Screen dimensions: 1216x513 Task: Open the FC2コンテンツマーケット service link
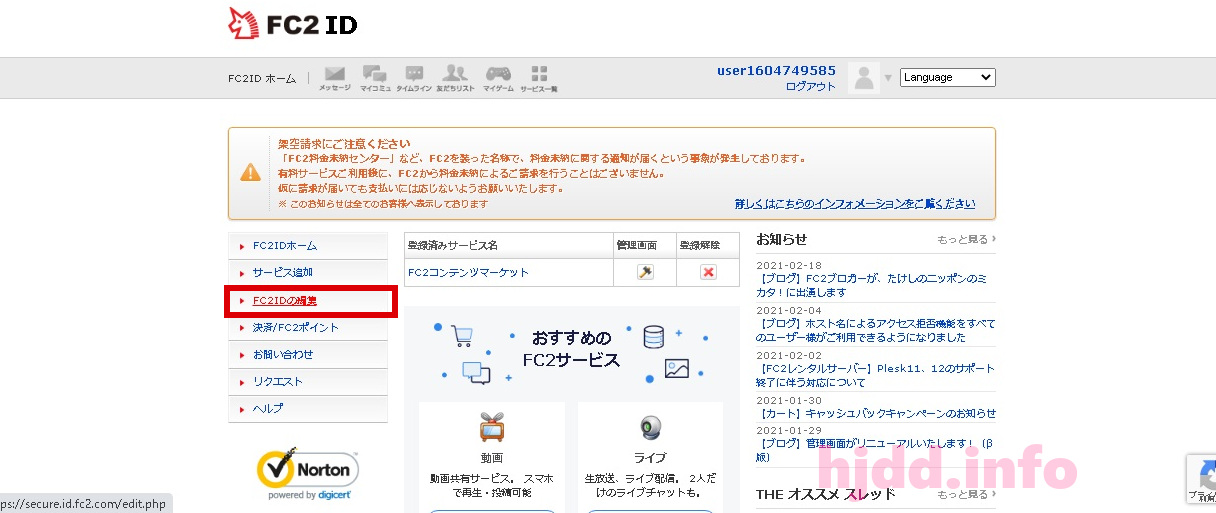tap(468, 272)
